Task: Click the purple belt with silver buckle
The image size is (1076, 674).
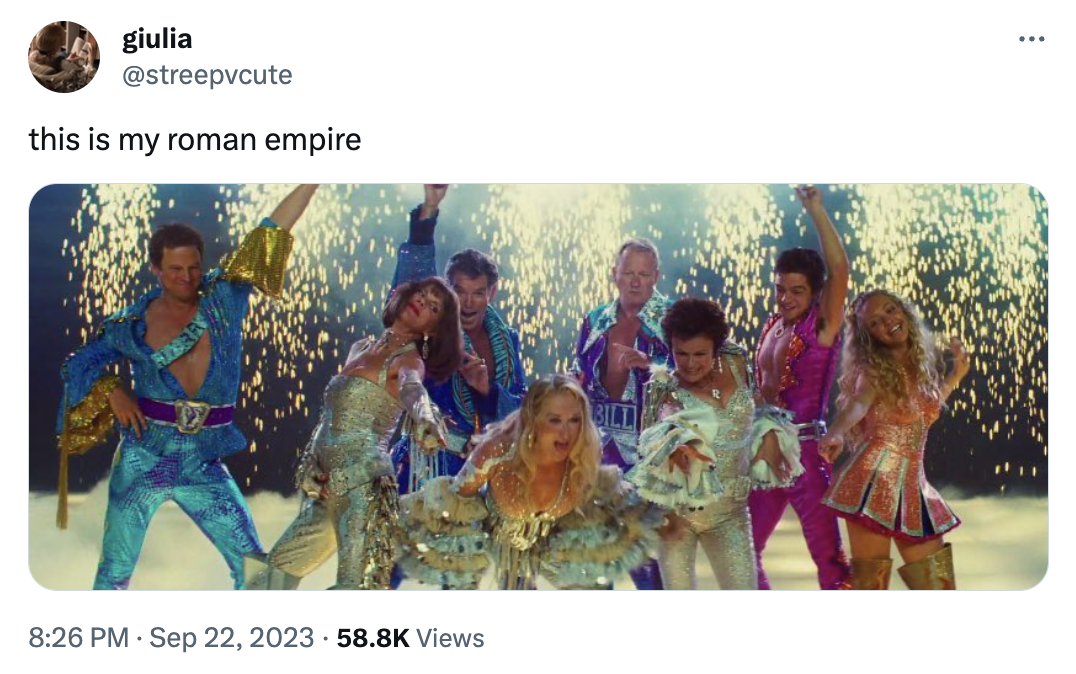Action: coord(192,413)
